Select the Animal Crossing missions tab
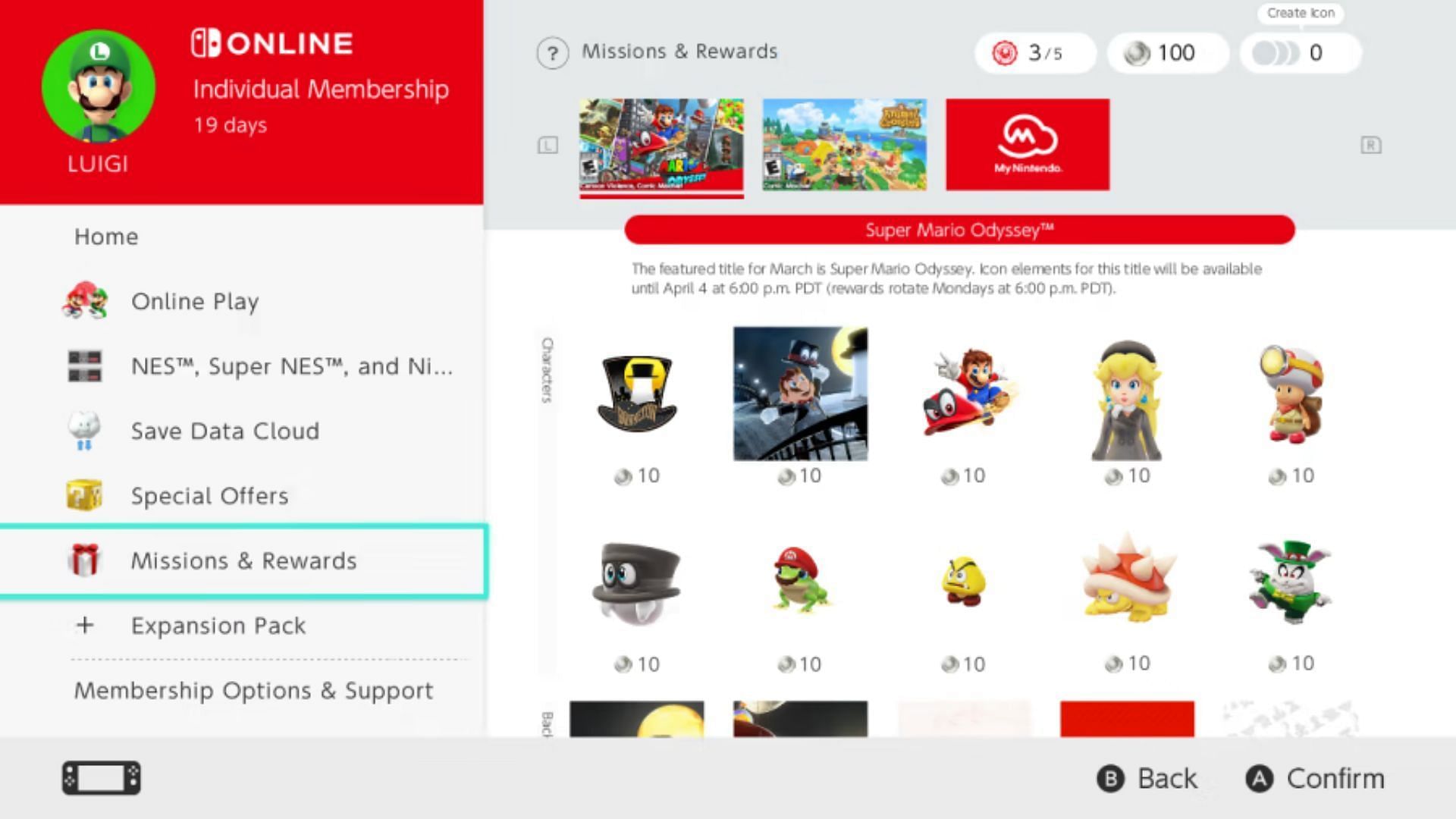The height and width of the screenshot is (819, 1456). click(x=844, y=145)
